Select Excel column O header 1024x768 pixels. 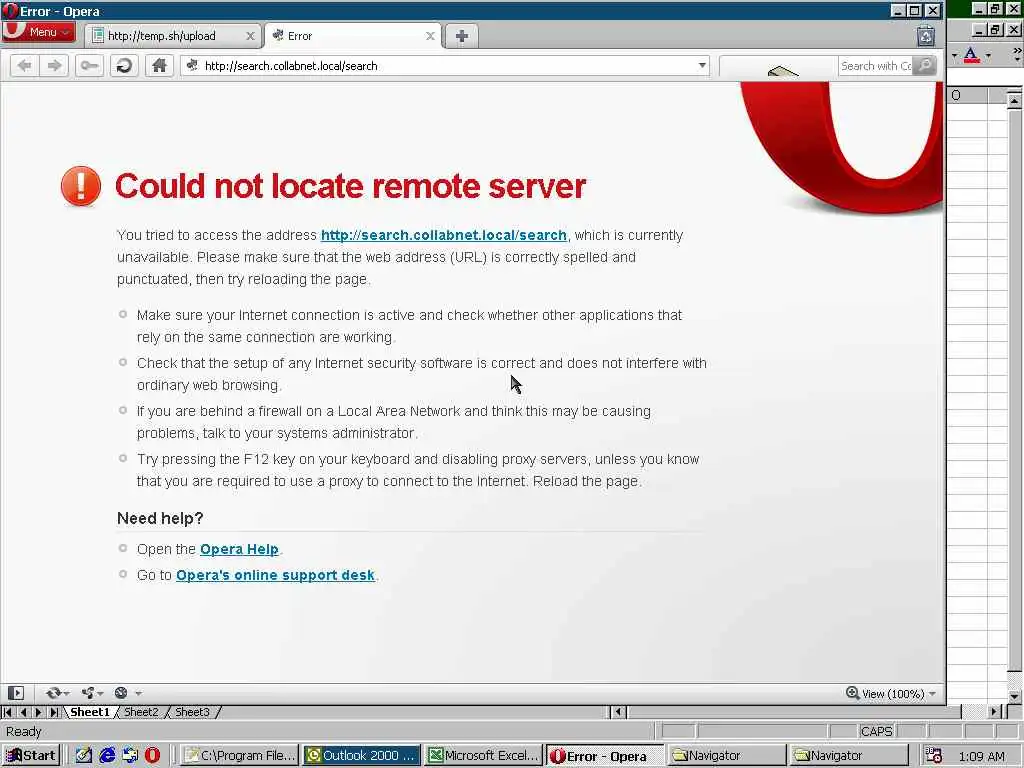(x=967, y=95)
